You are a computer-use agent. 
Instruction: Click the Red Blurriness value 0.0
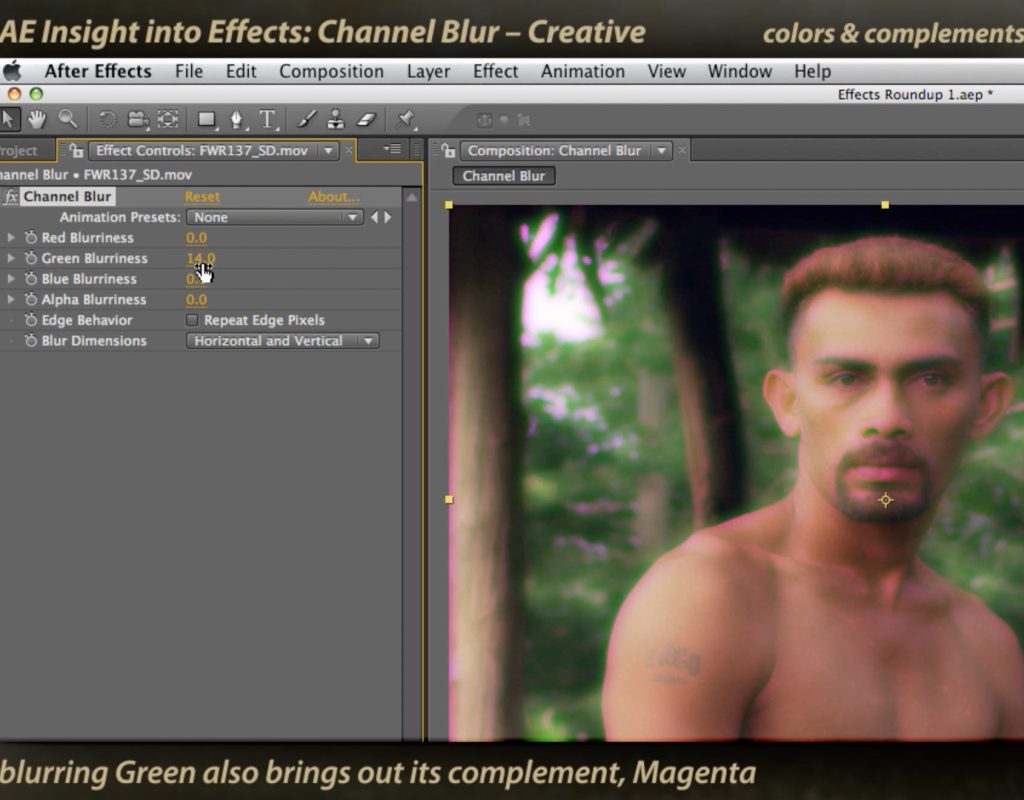[196, 238]
